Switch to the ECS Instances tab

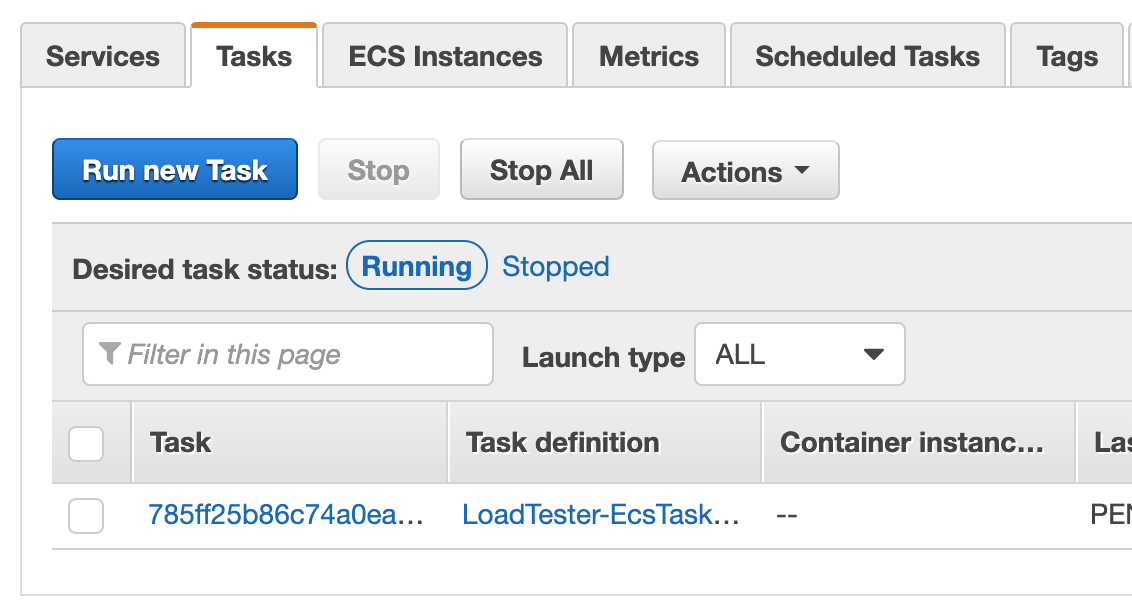[x=445, y=56]
